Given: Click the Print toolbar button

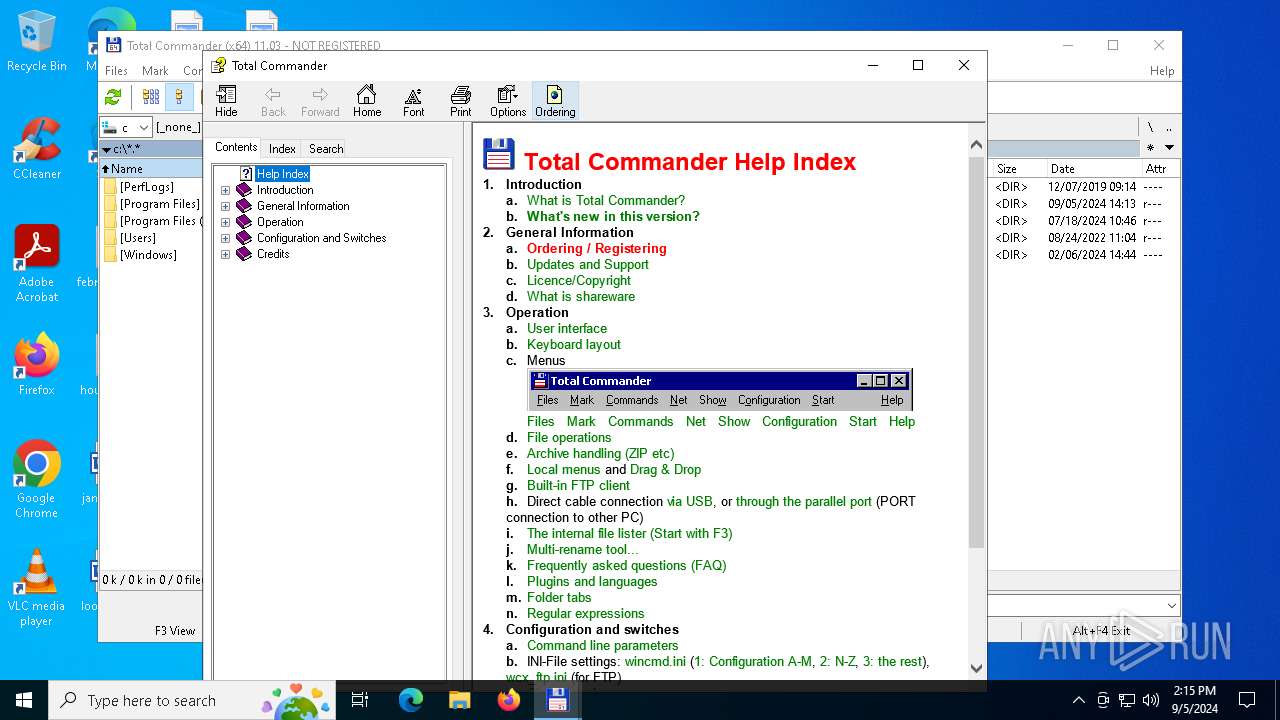Looking at the screenshot, I should click(x=460, y=101).
